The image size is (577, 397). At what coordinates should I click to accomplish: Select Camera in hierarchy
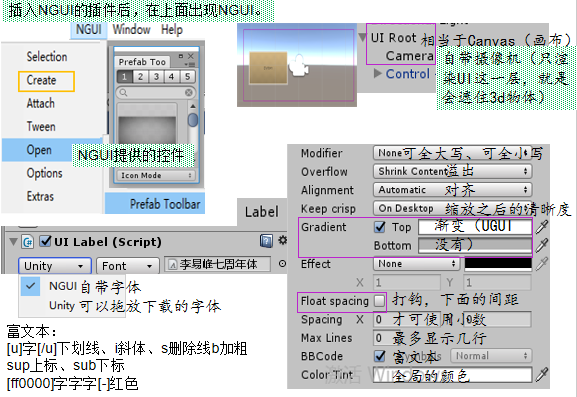[x=409, y=56]
